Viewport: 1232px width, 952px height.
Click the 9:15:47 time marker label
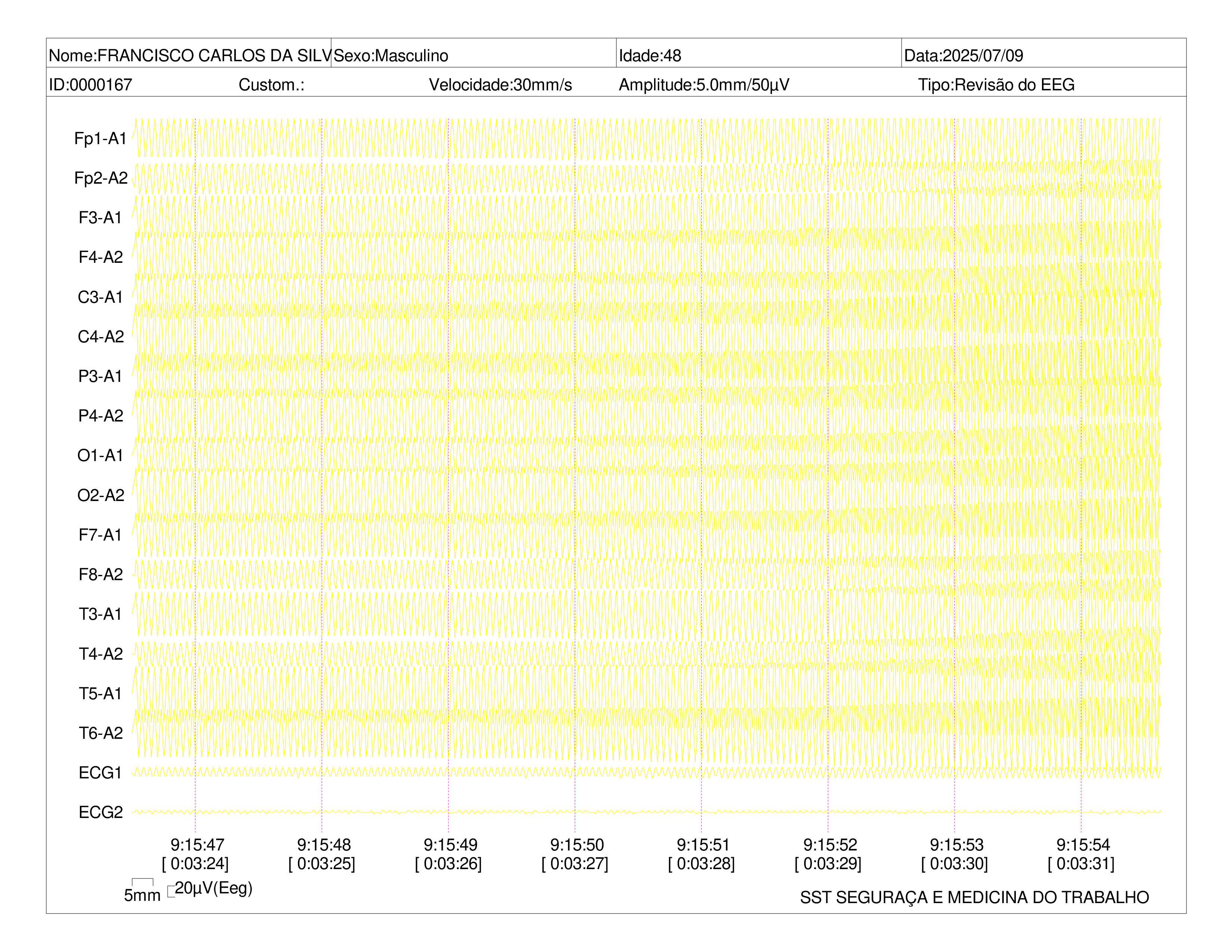tap(197, 845)
